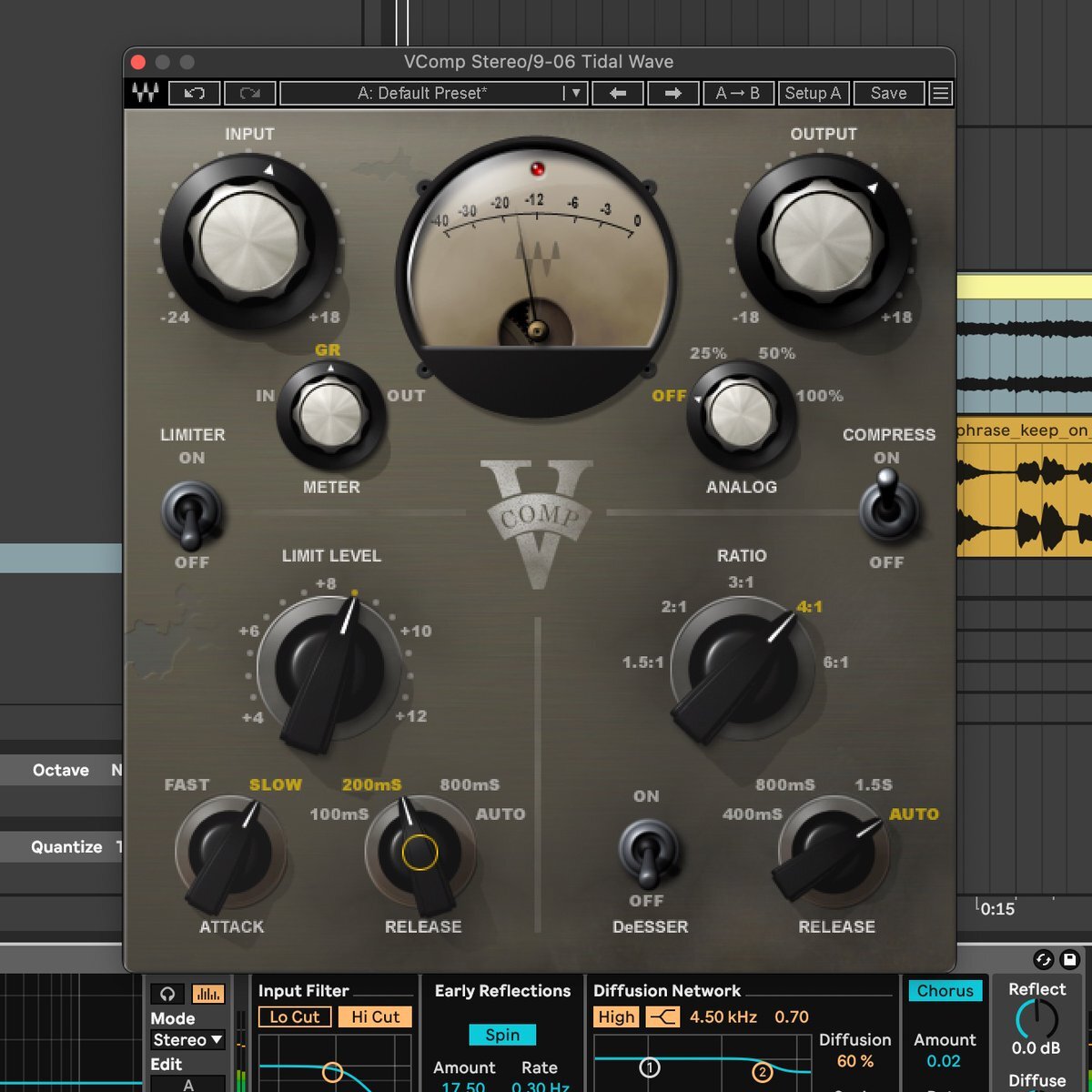Select 2:1 ratio label
Image resolution: width=1092 pixels, height=1092 pixels.
click(x=673, y=607)
